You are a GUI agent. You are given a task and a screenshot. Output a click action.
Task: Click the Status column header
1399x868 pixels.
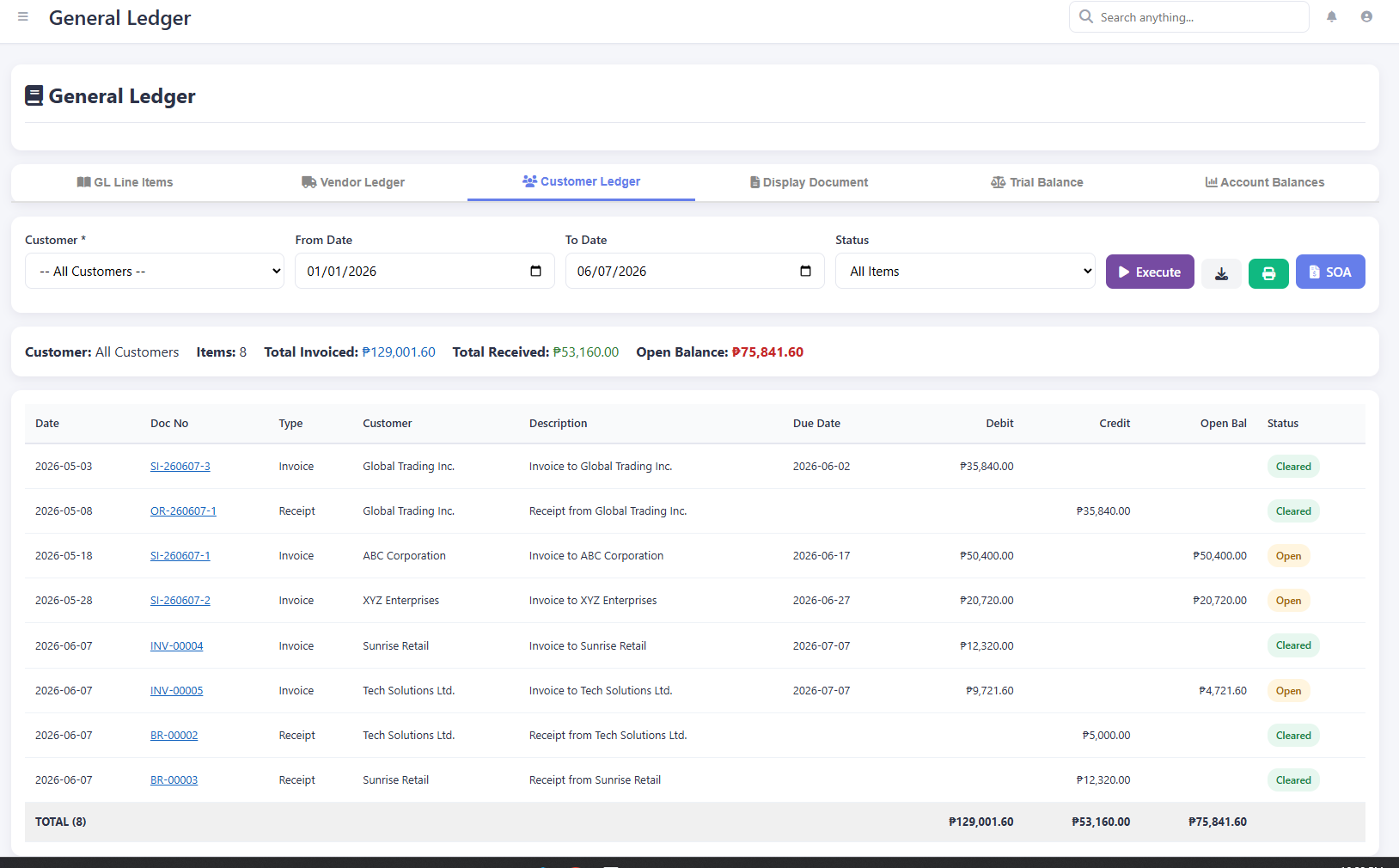coord(1283,424)
